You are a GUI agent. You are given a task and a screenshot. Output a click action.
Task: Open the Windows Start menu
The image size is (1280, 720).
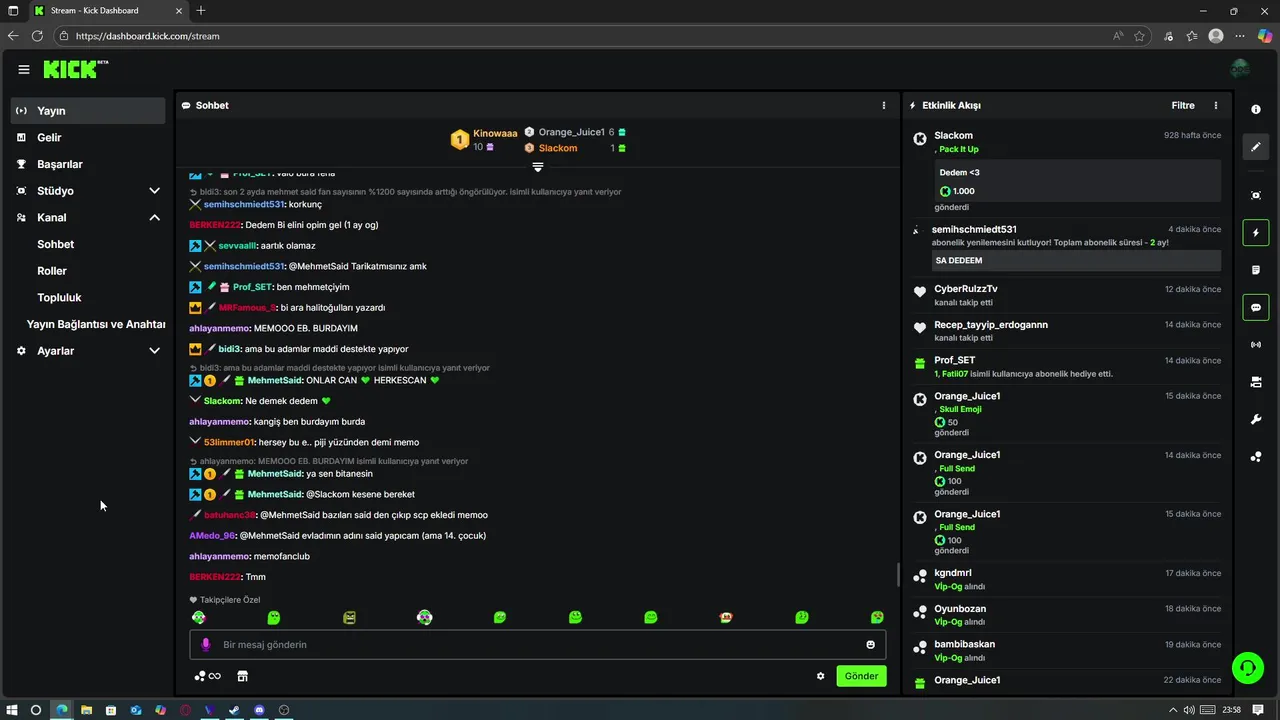click(x=12, y=710)
